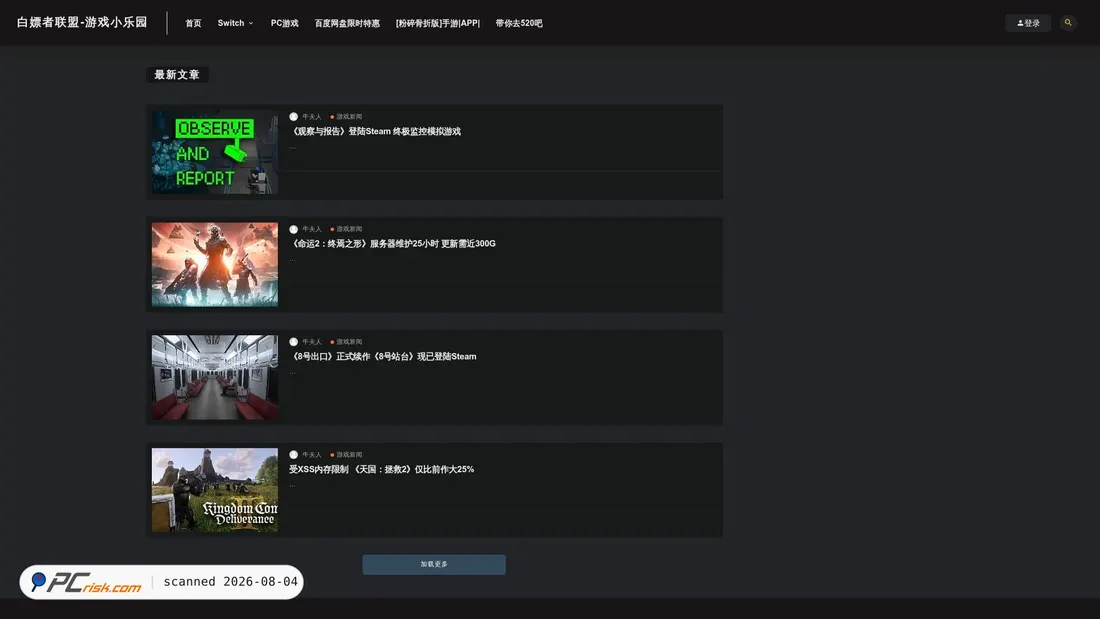Open the PC游戏 menu item
The height and width of the screenshot is (619, 1100).
pos(284,23)
